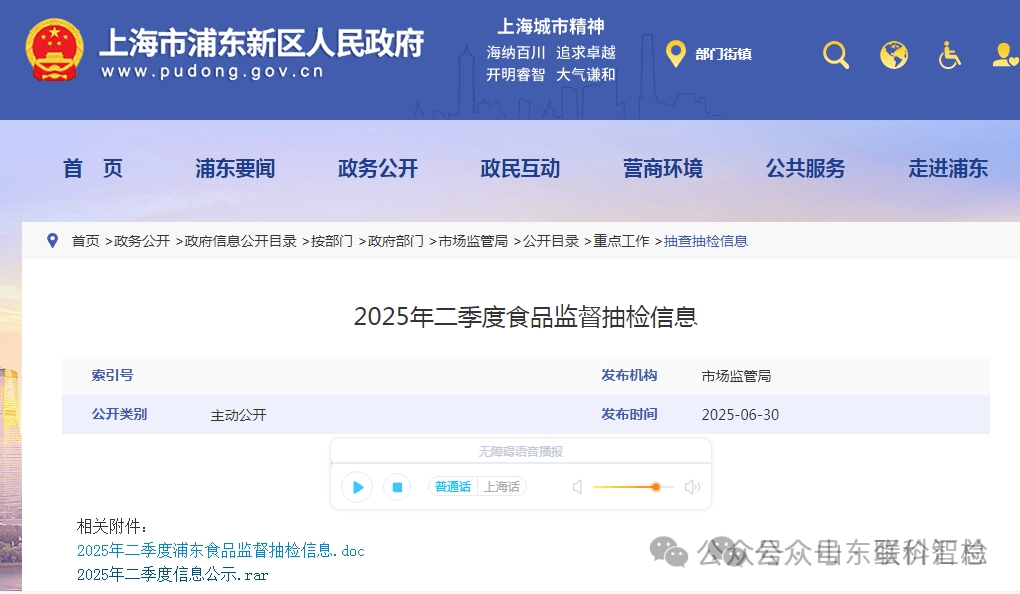Screen dimensions: 1020x594
Task: Click the national emblem logo
Action: (55, 50)
